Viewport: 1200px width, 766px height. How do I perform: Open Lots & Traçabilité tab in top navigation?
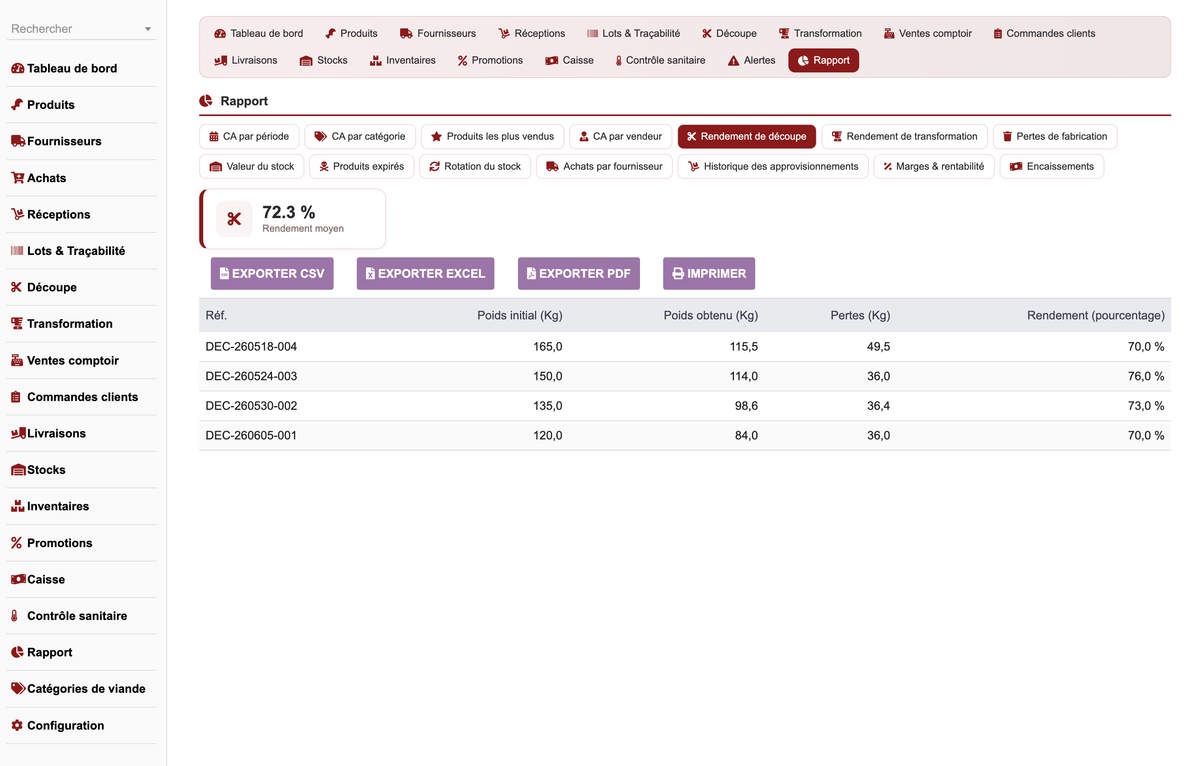634,33
